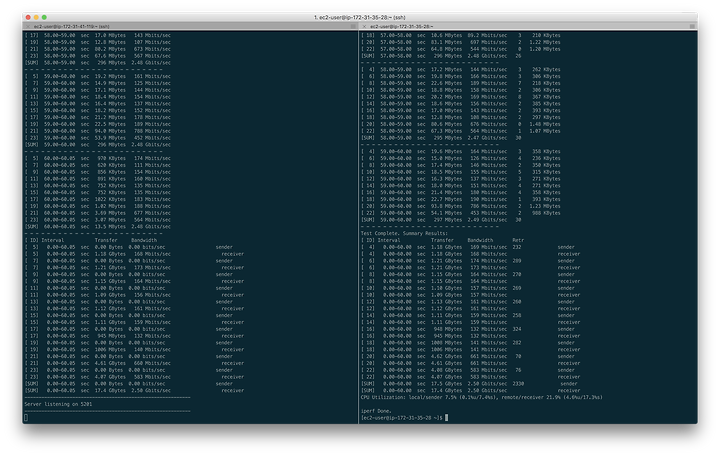
Task: Click retransmit count 232 for stream 4
Action: point(517,247)
